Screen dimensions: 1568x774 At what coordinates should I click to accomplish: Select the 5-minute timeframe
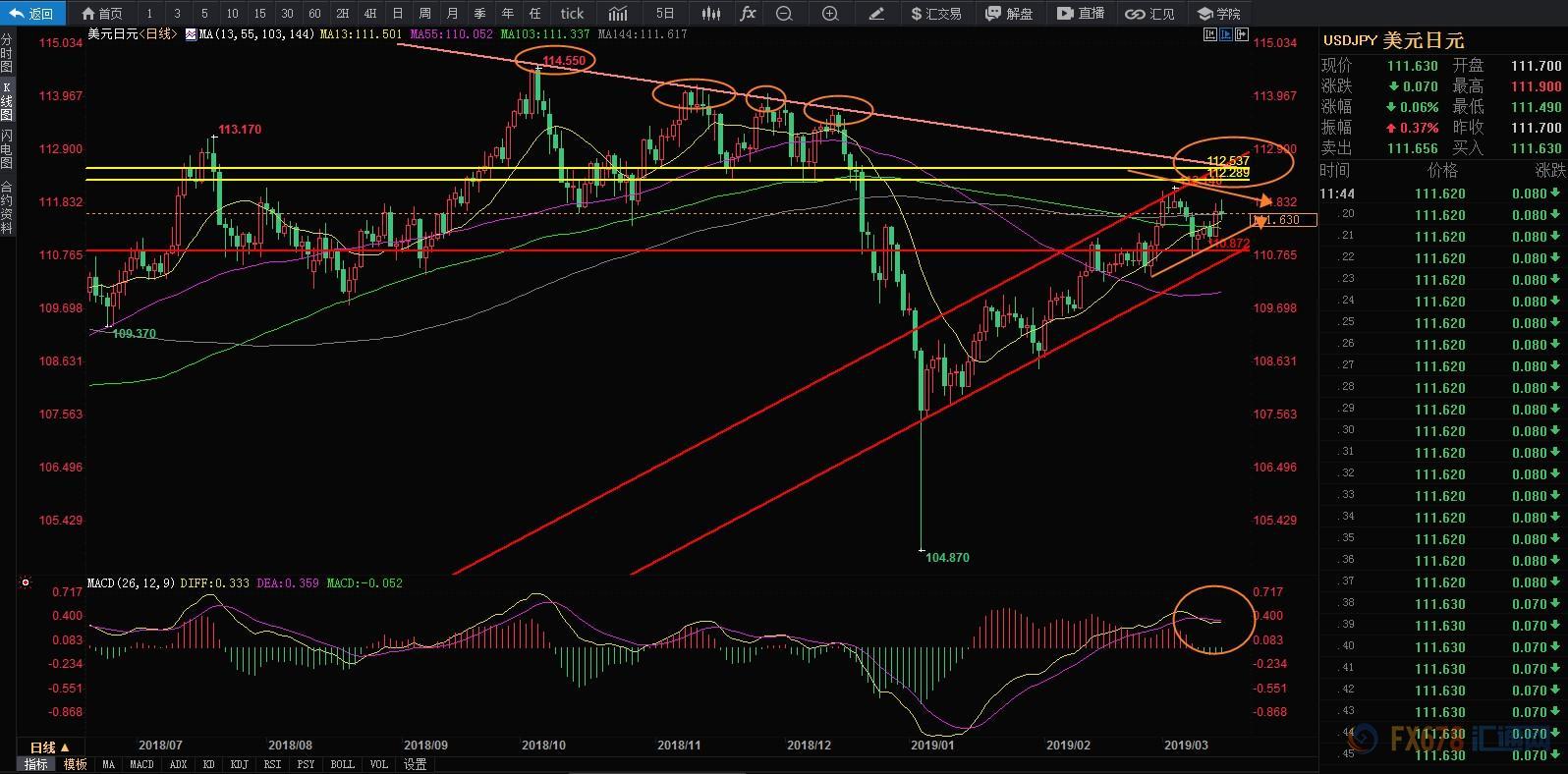point(204,13)
